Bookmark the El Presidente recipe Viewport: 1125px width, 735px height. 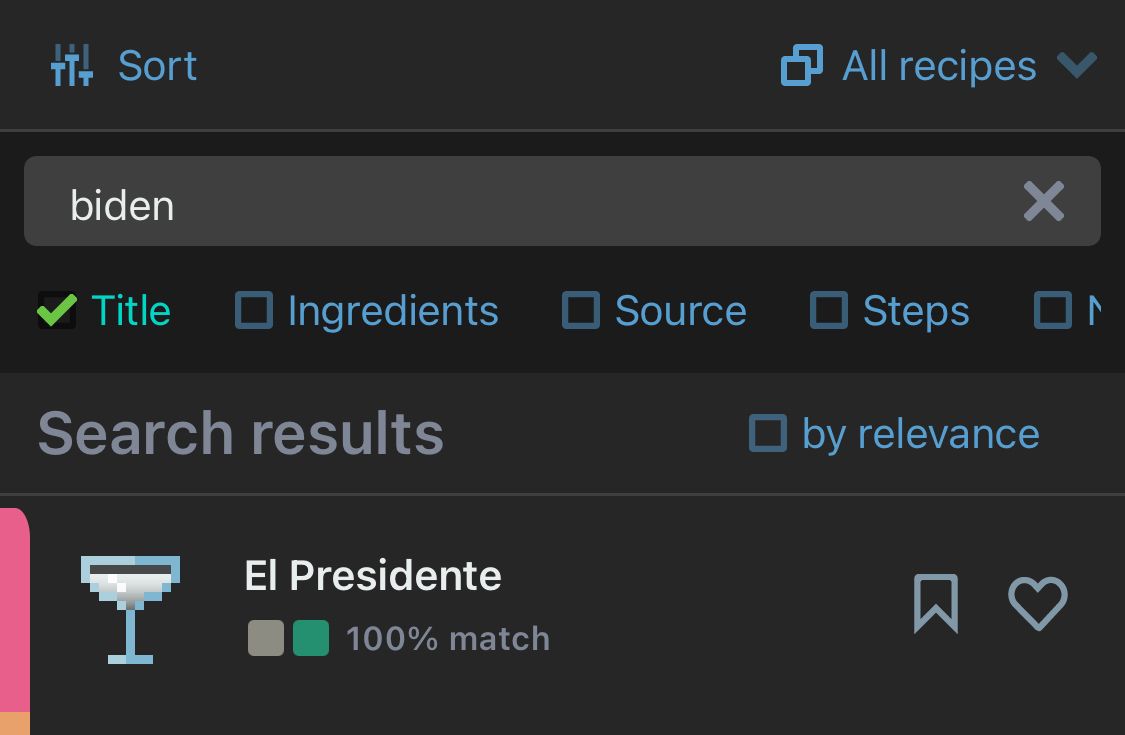coord(936,603)
